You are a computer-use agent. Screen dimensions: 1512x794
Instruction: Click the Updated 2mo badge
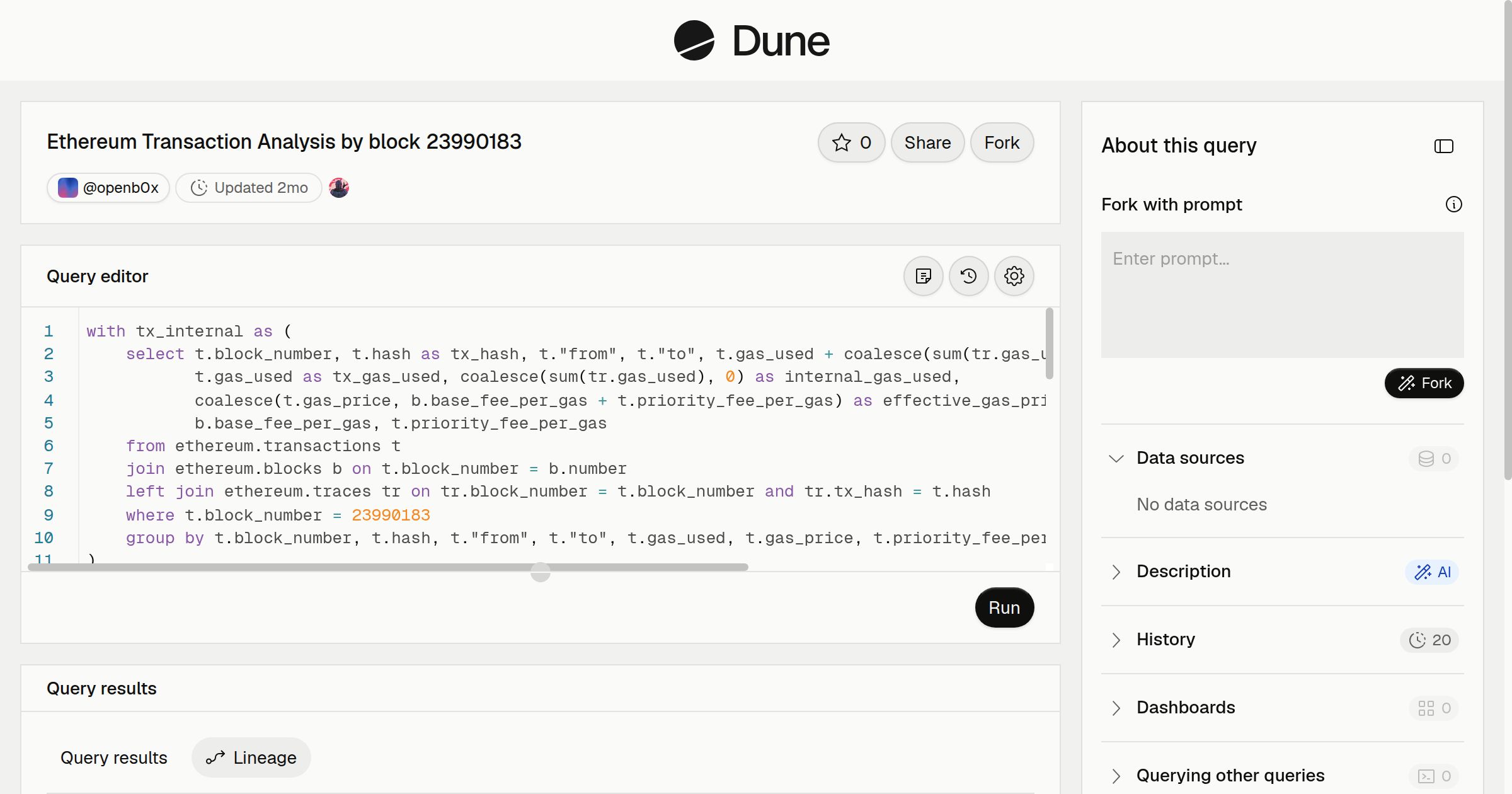(x=249, y=188)
